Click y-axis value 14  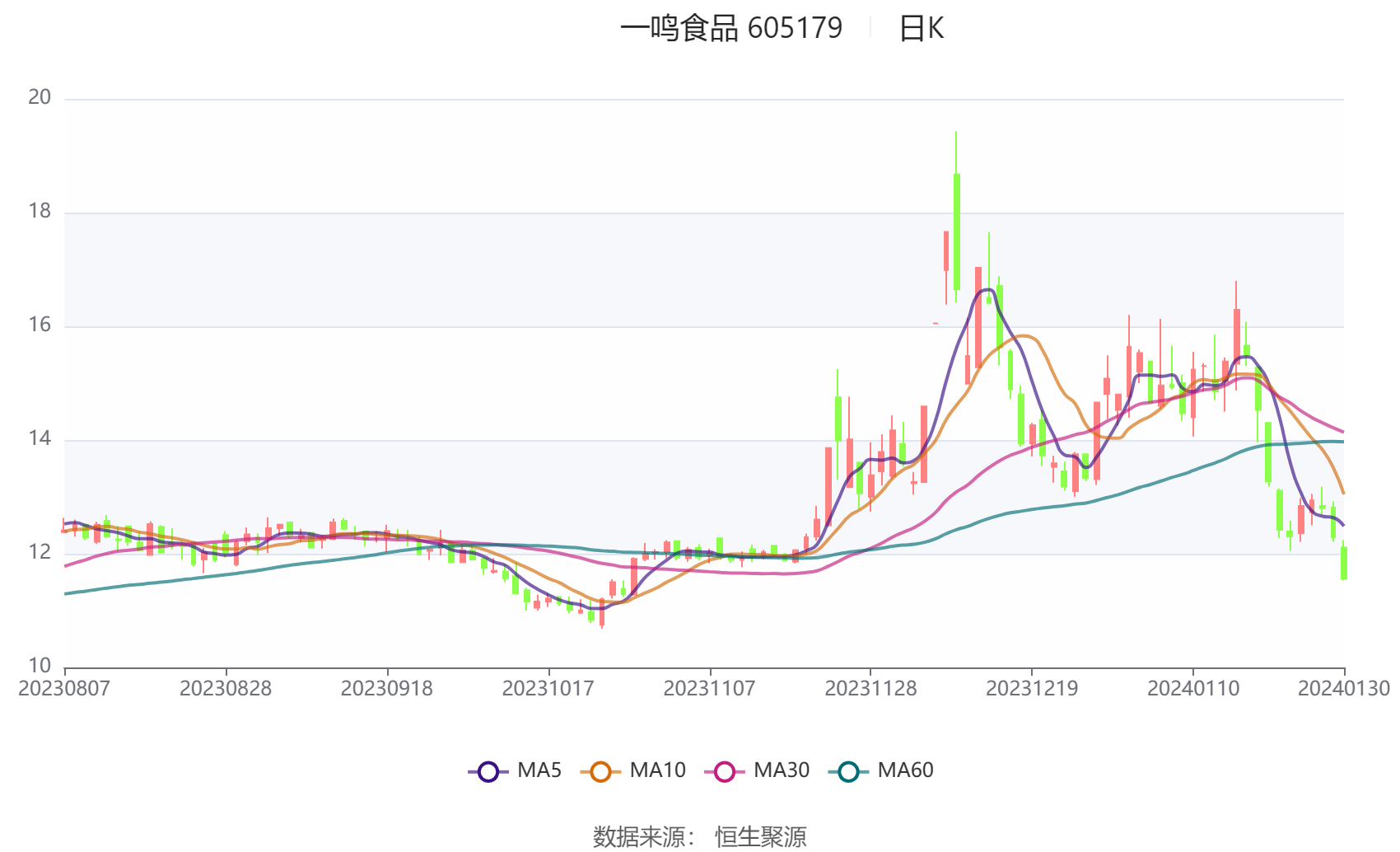pyautogui.click(x=40, y=438)
